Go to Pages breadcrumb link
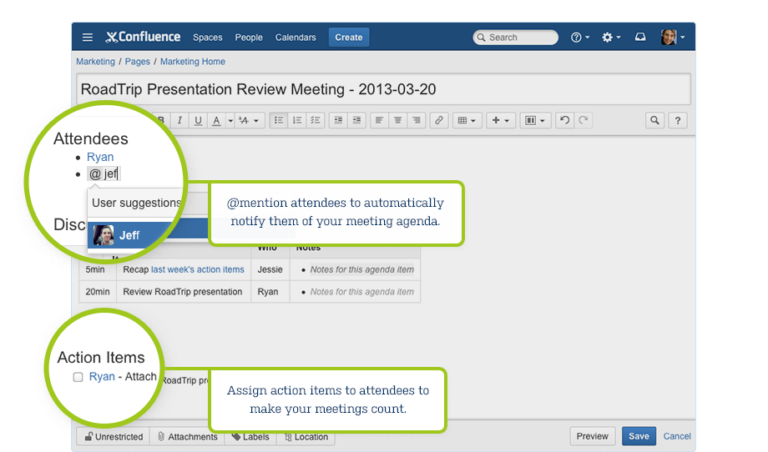Screen dimensions: 768x452 coord(137,62)
